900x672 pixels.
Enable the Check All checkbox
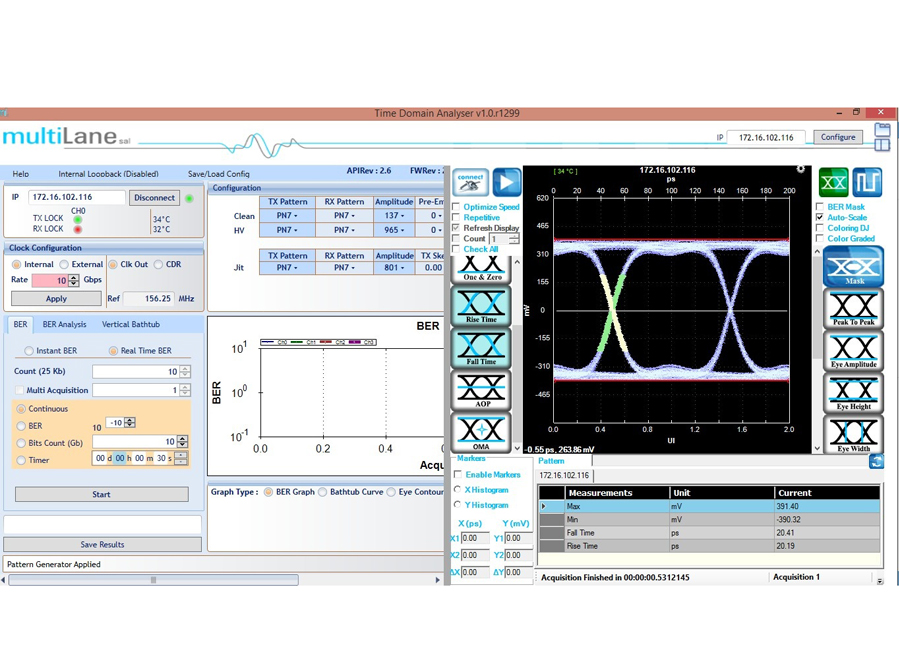[x=456, y=249]
